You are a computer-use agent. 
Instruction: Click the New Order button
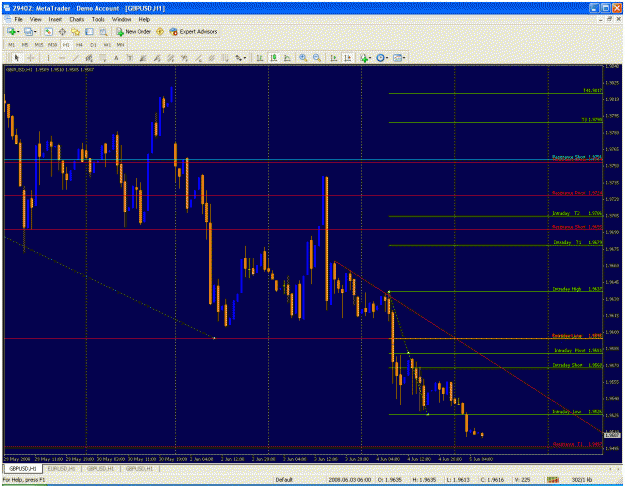click(x=134, y=31)
